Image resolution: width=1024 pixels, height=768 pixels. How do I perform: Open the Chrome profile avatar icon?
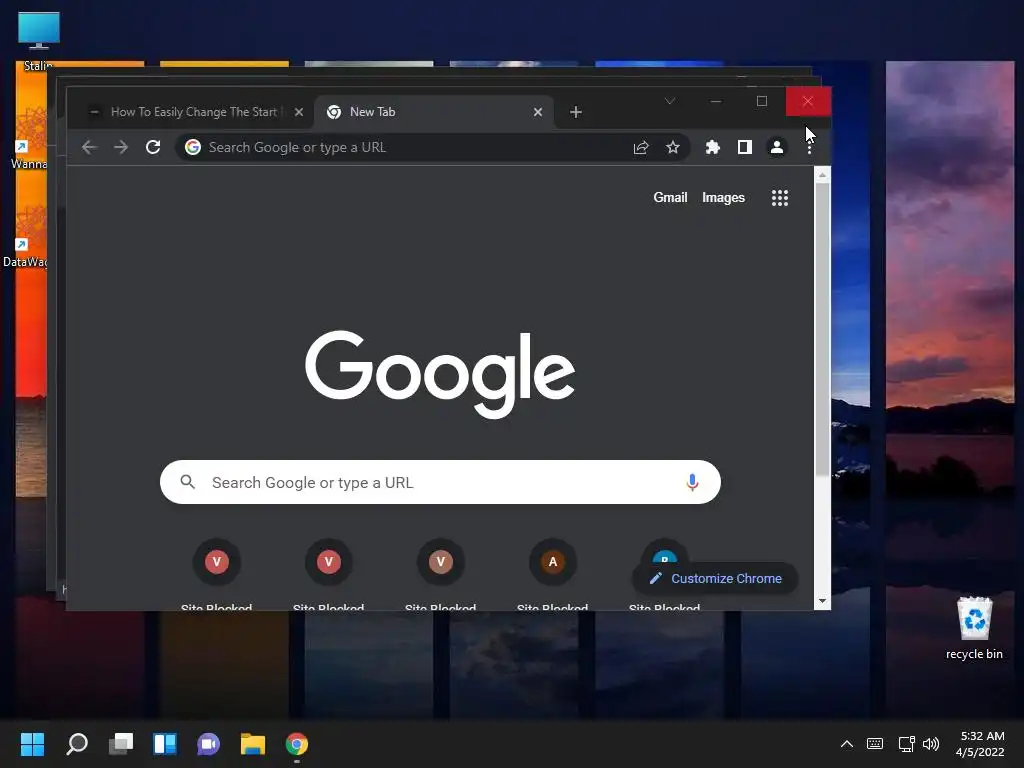(776, 148)
